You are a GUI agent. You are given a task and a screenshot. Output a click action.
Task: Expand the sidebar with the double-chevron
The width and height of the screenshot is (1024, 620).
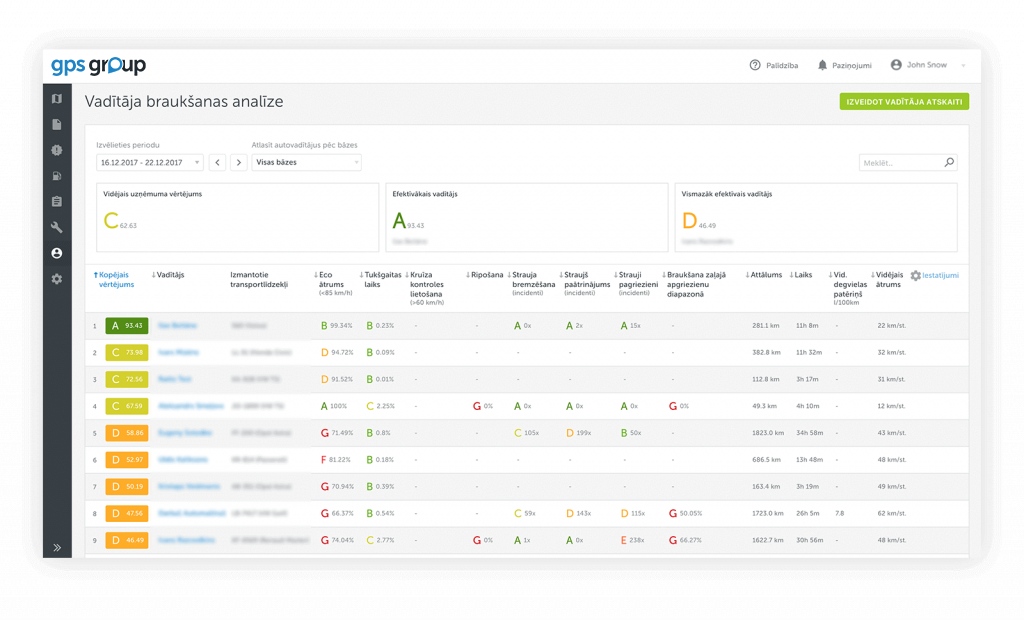tap(57, 547)
